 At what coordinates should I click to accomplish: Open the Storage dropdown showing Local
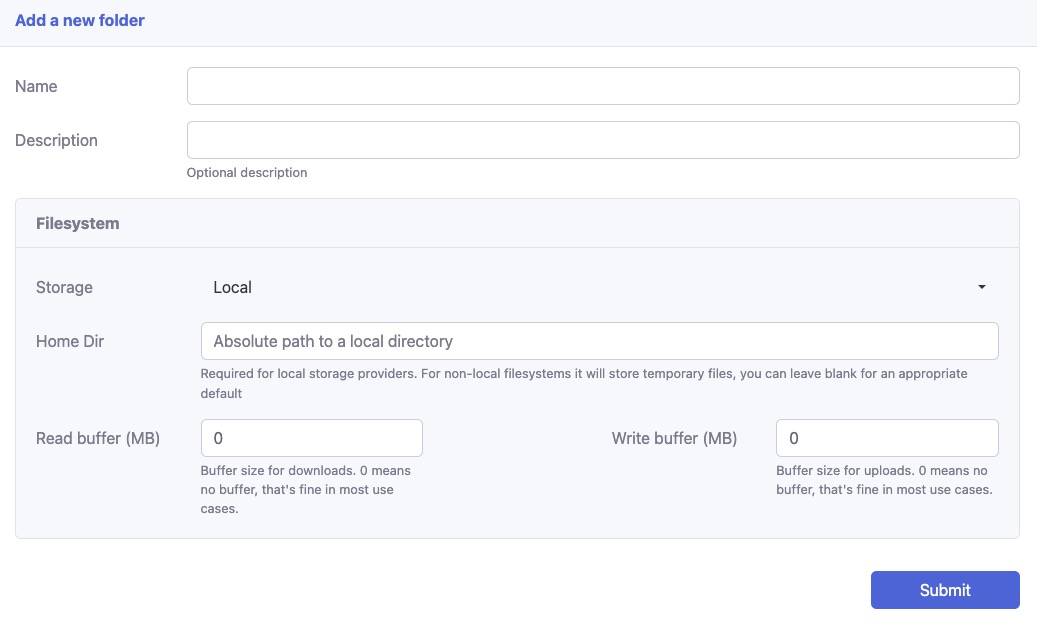click(598, 287)
